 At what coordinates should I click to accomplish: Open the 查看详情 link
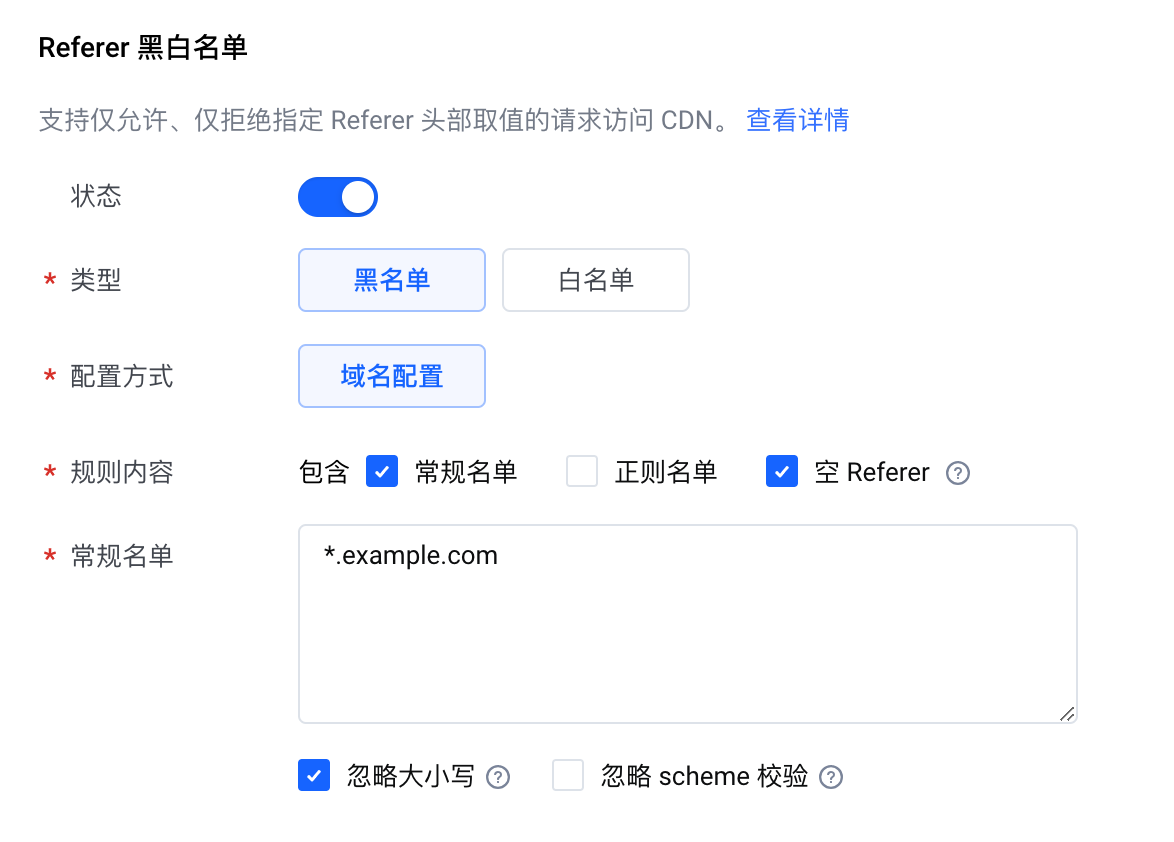(x=797, y=120)
